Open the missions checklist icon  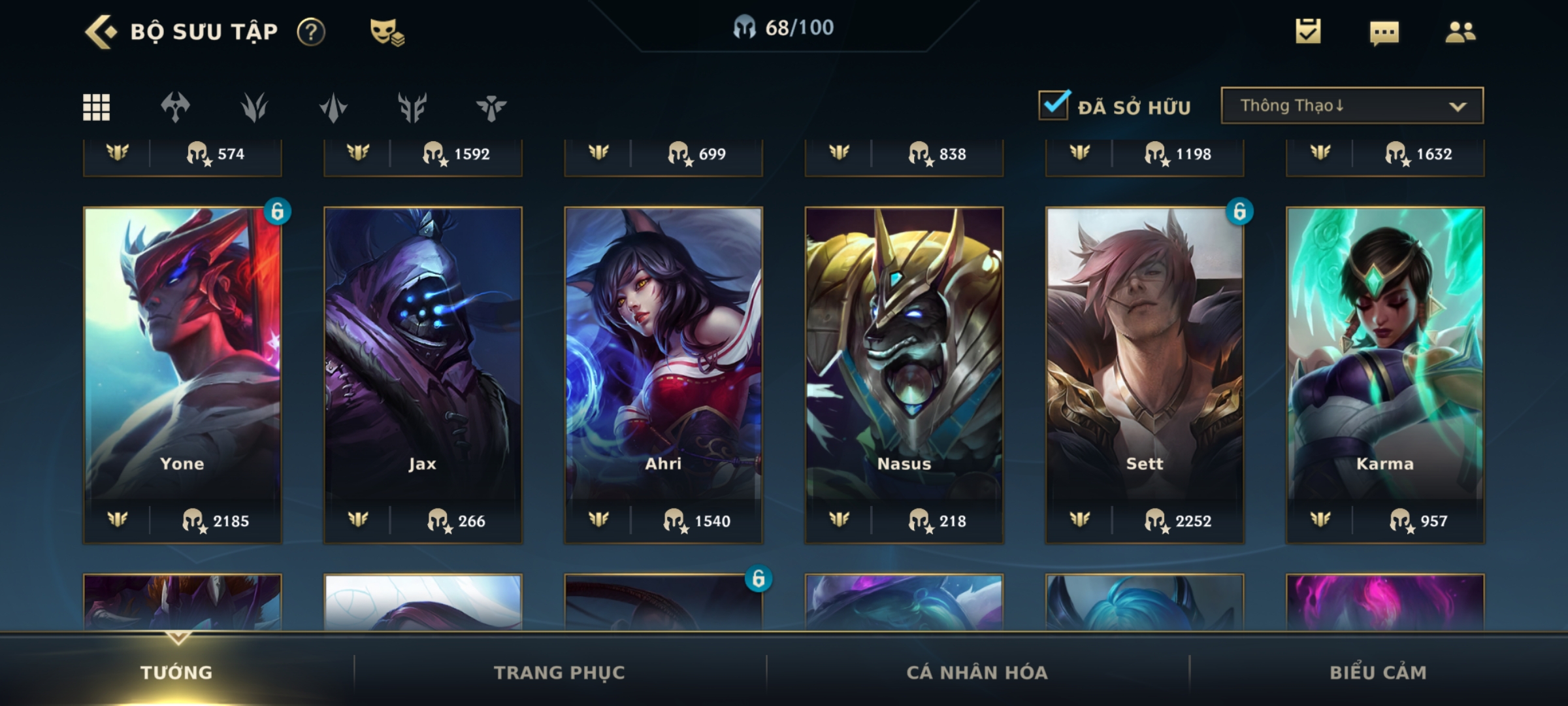[x=1308, y=31]
